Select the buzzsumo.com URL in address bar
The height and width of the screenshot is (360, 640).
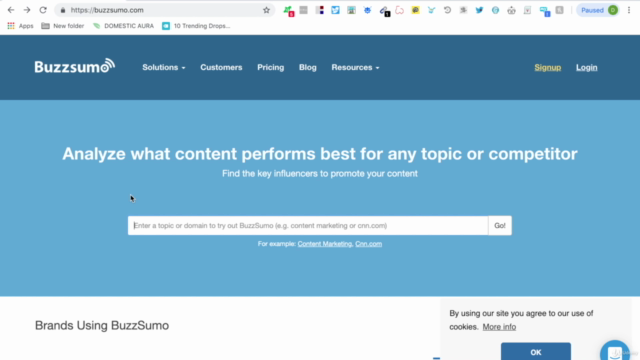click(107, 10)
